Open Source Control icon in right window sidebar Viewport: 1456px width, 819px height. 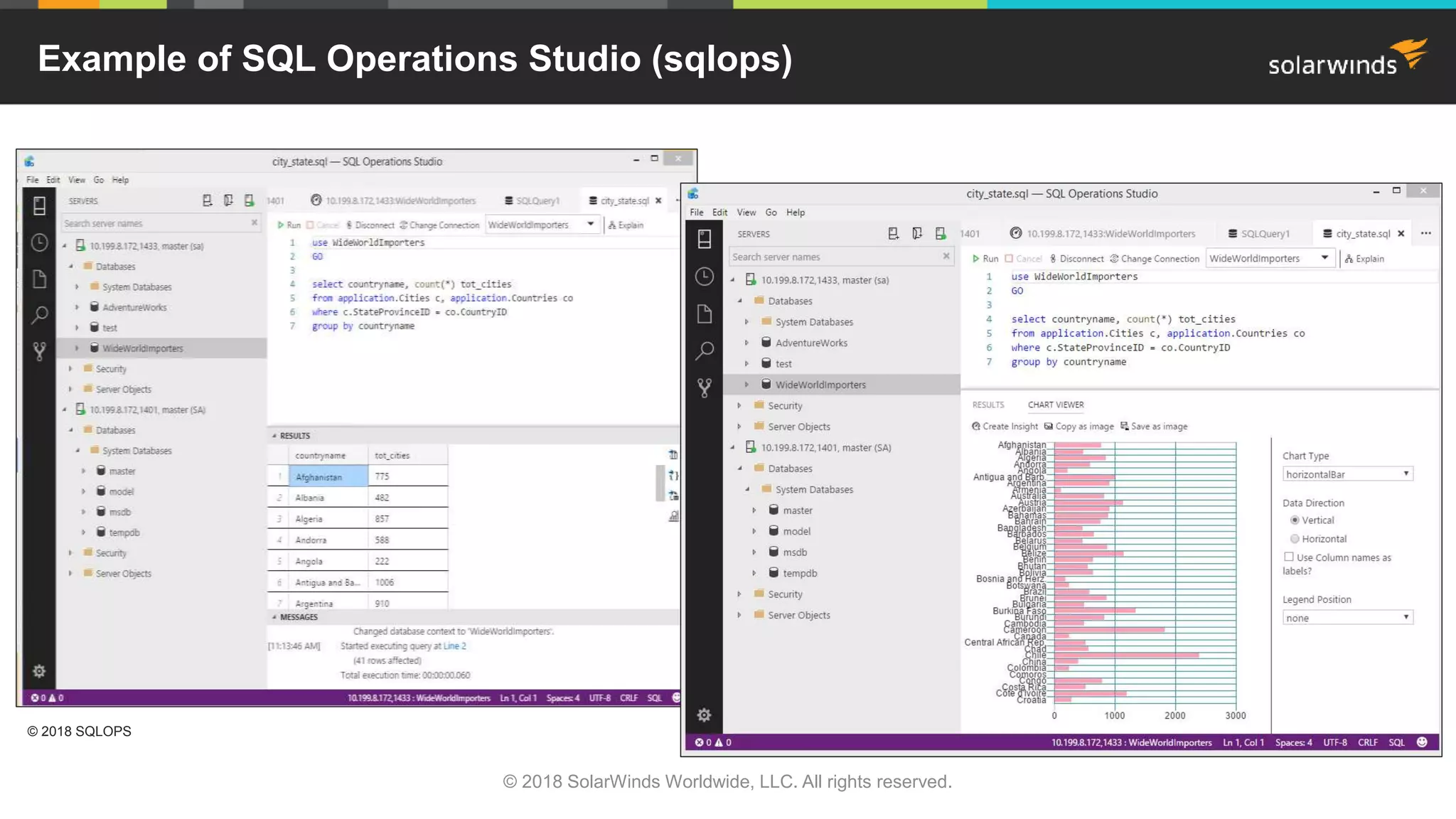(704, 387)
